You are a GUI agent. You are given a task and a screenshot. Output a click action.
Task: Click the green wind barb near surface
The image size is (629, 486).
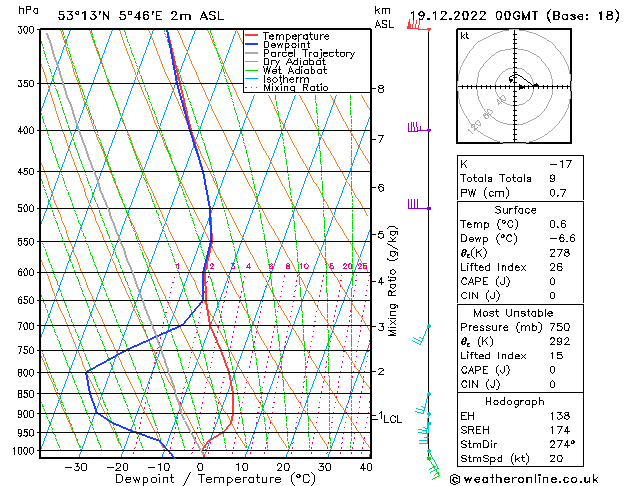[433, 468]
